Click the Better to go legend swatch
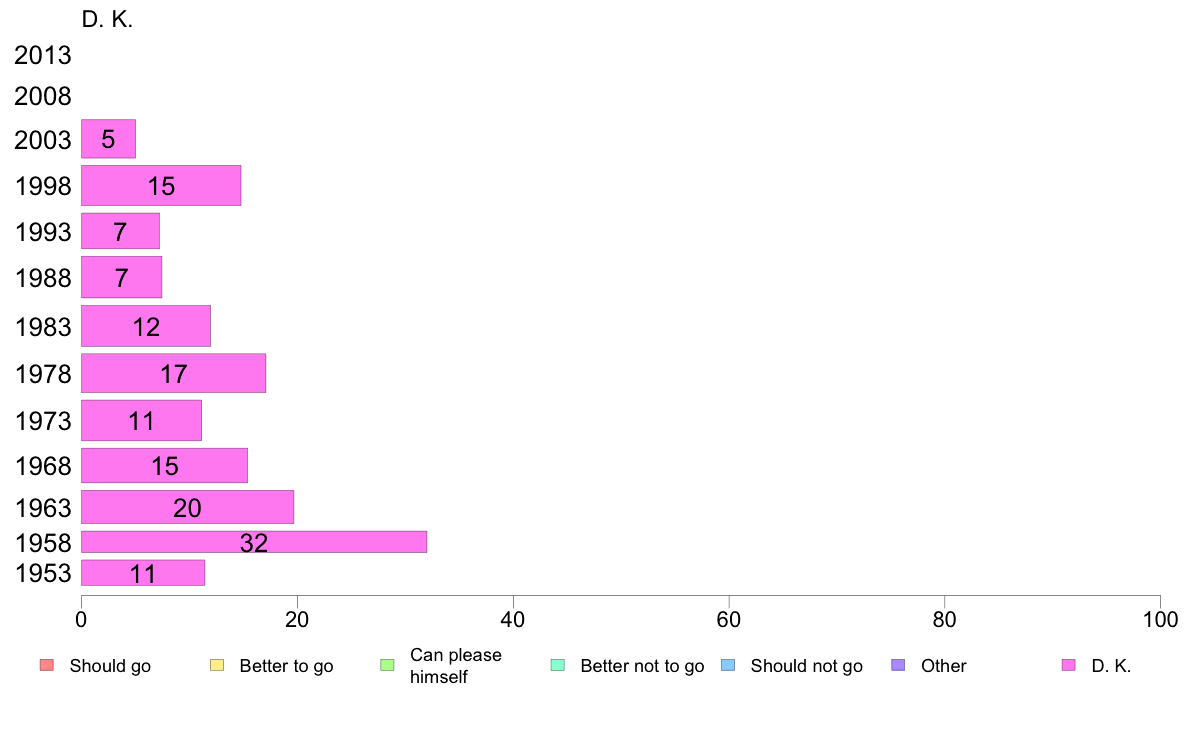The width and height of the screenshot is (1188, 736). pyautogui.click(x=217, y=666)
